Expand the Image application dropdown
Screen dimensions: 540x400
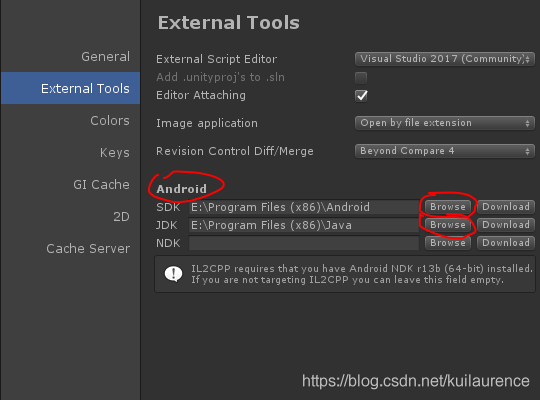click(x=445, y=123)
